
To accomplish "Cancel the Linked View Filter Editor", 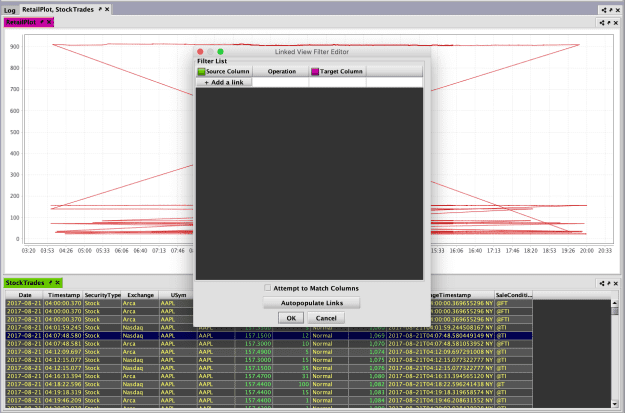I will (x=330, y=317).
